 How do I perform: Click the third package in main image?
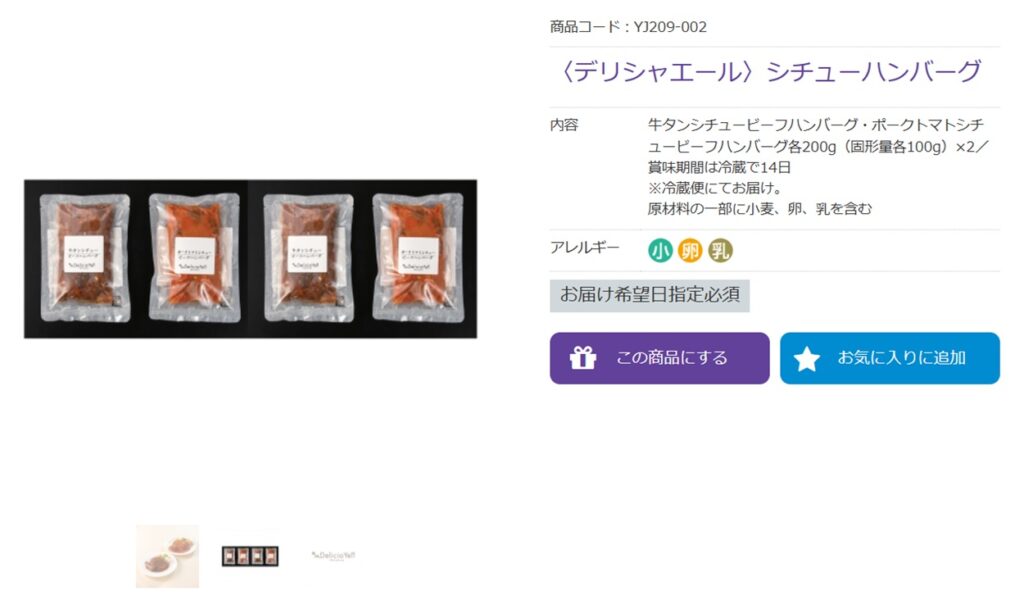[308, 258]
